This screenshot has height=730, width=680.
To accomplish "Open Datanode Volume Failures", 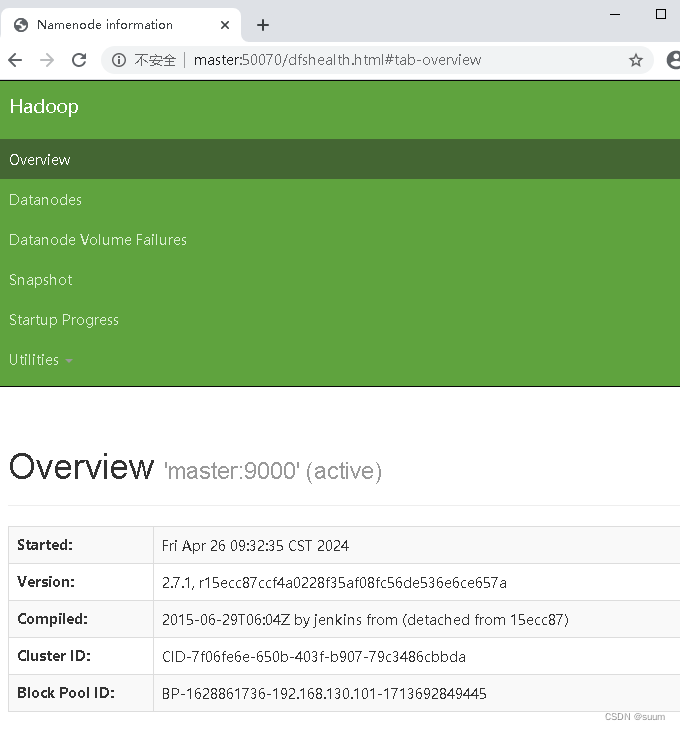I will pos(98,240).
